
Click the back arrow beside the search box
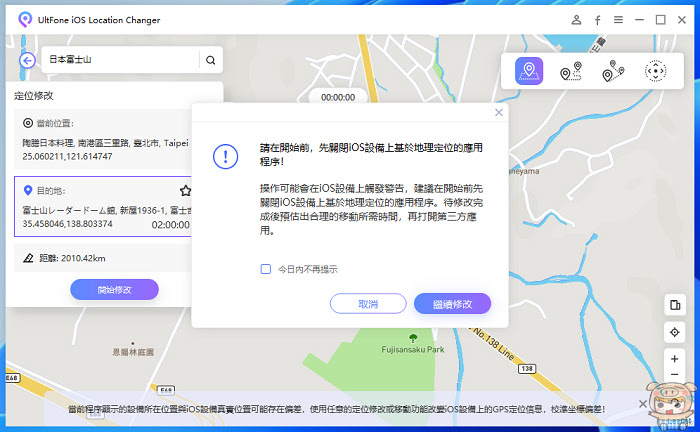click(28, 60)
